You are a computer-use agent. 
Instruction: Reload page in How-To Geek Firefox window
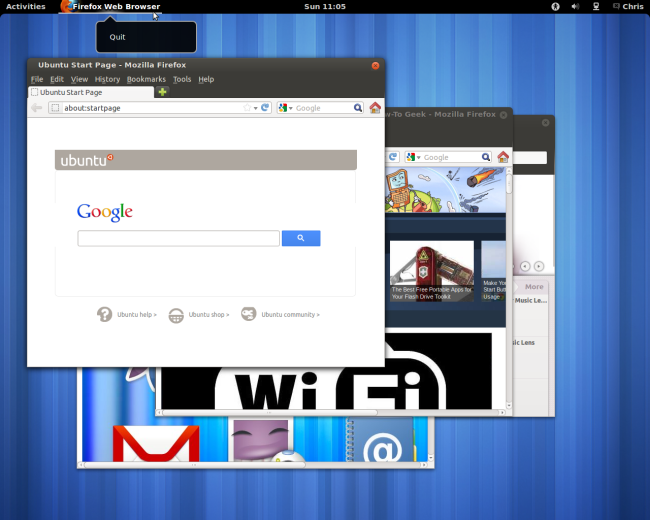tap(393, 157)
